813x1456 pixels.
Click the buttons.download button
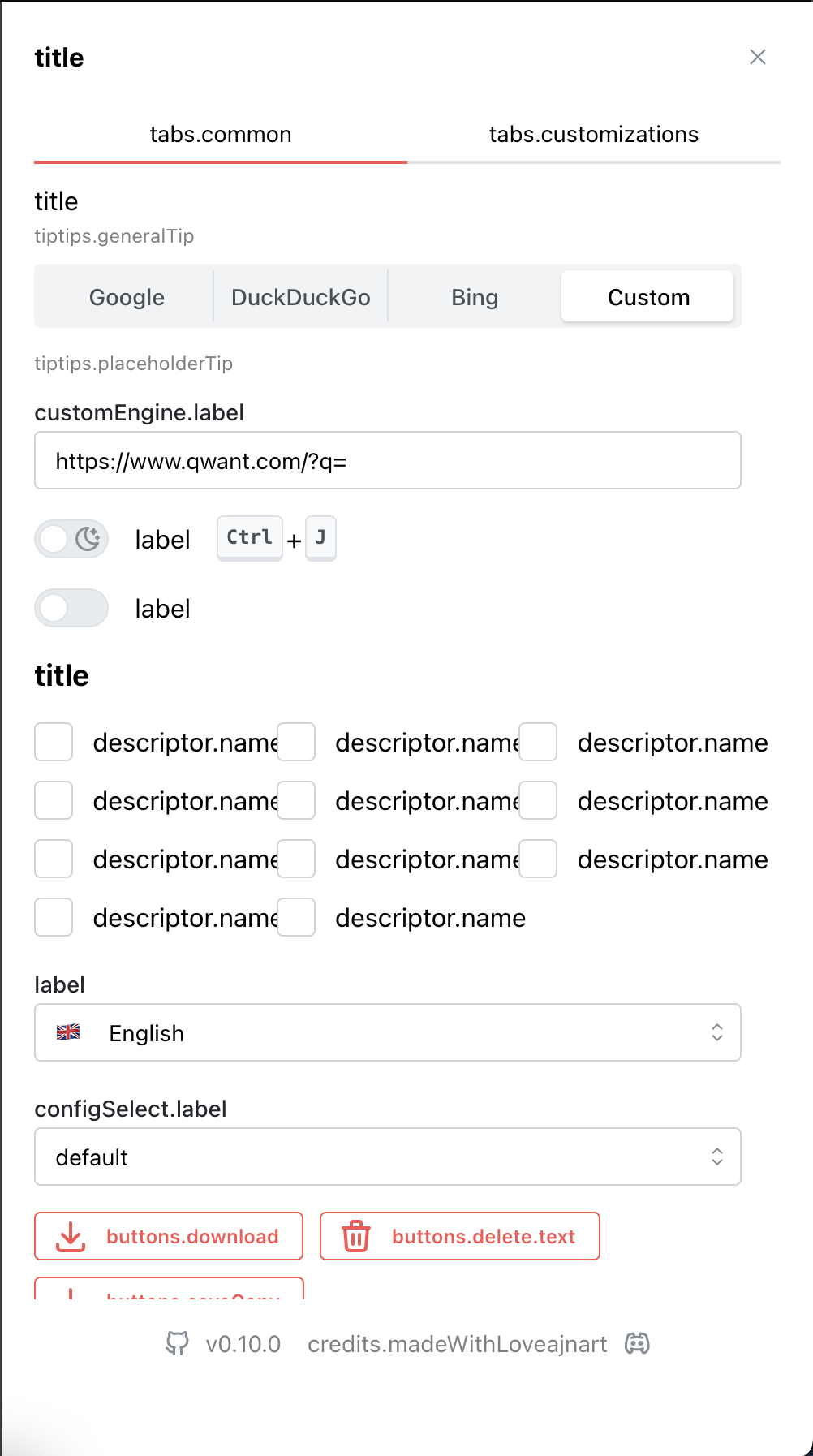[168, 1236]
